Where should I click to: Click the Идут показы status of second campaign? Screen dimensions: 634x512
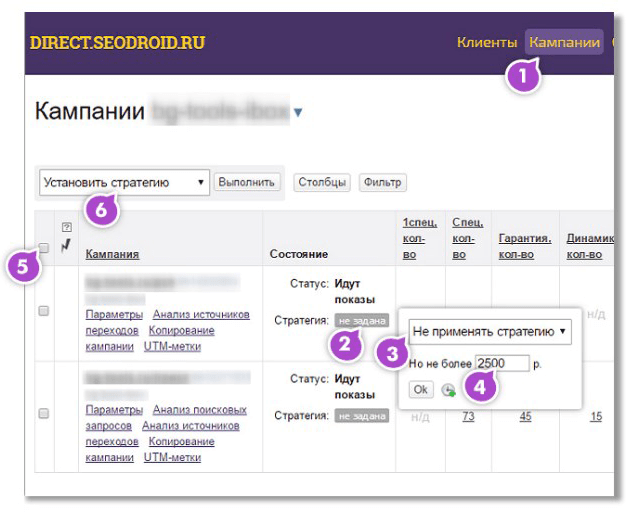coord(355,387)
